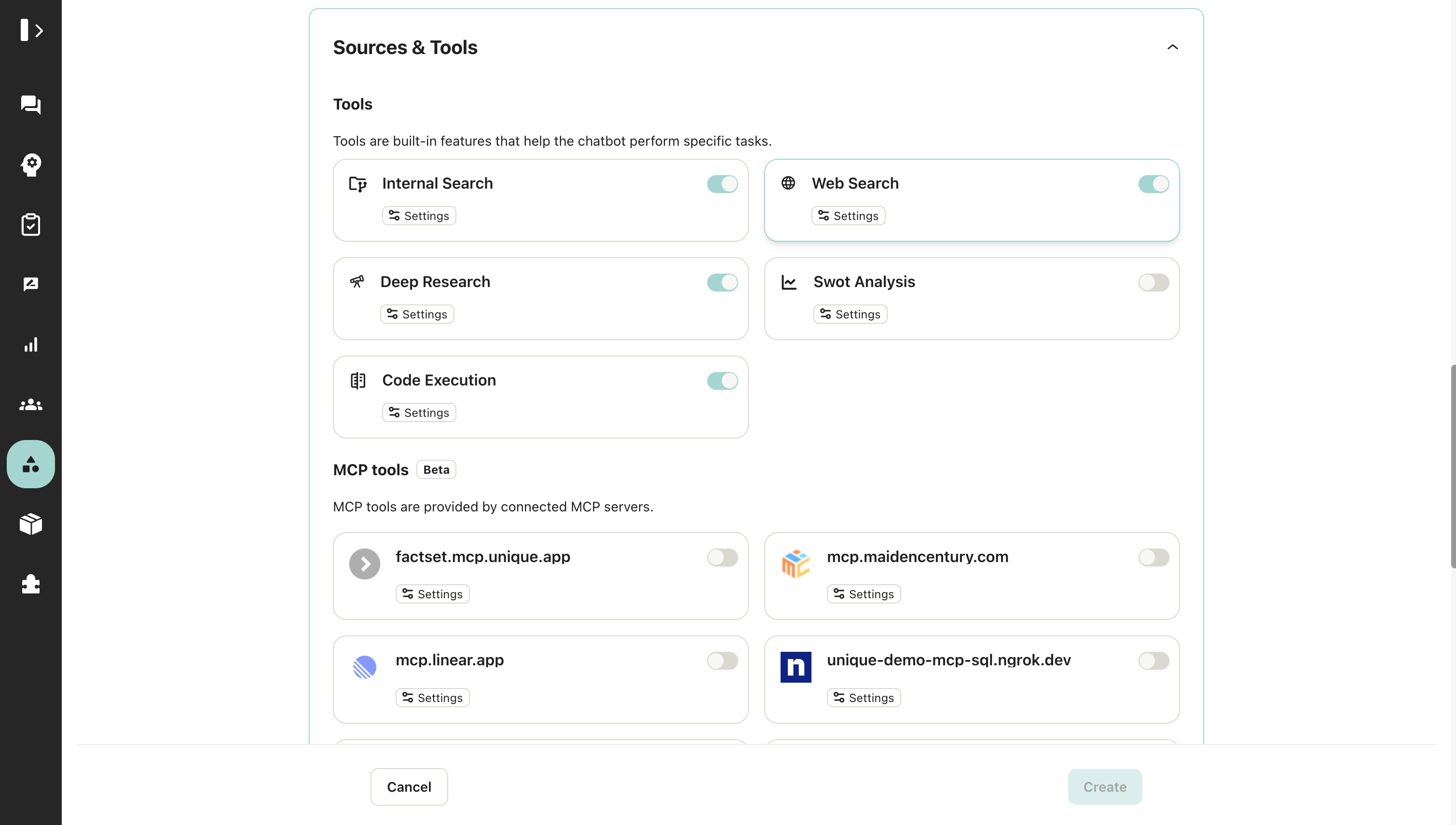The image size is (1456, 825).
Task: Enable the Swot Analysis toggle
Action: pos(1153,282)
